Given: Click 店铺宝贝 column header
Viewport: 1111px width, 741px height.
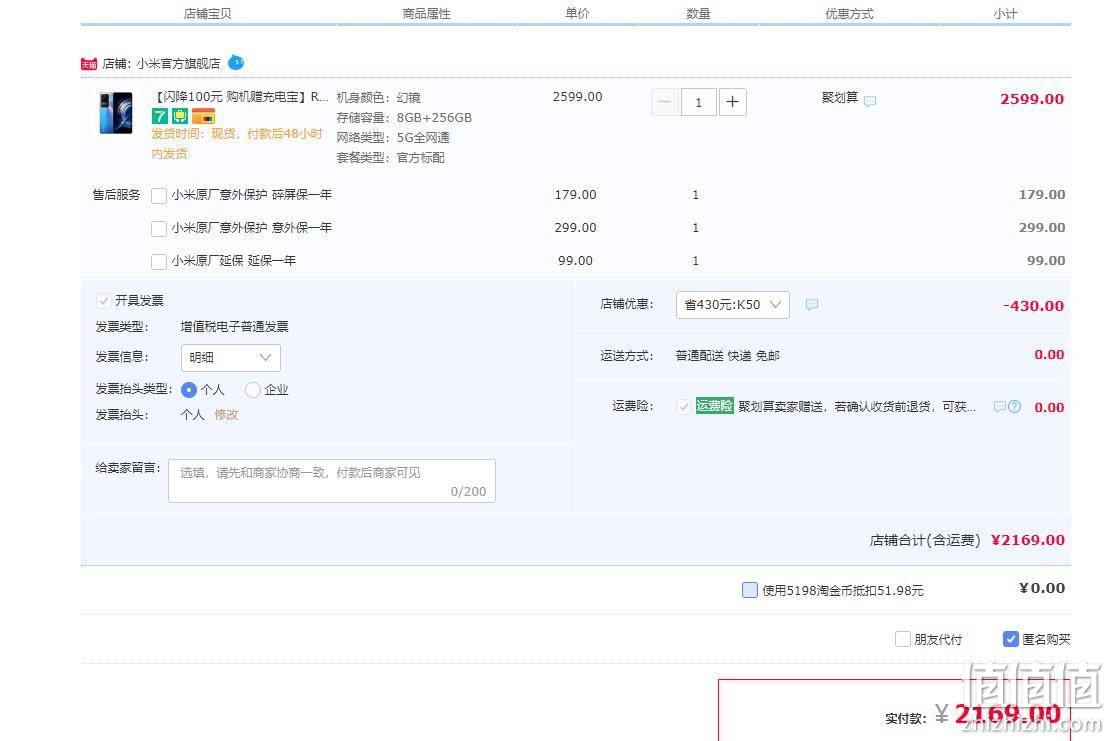Looking at the screenshot, I should (207, 13).
